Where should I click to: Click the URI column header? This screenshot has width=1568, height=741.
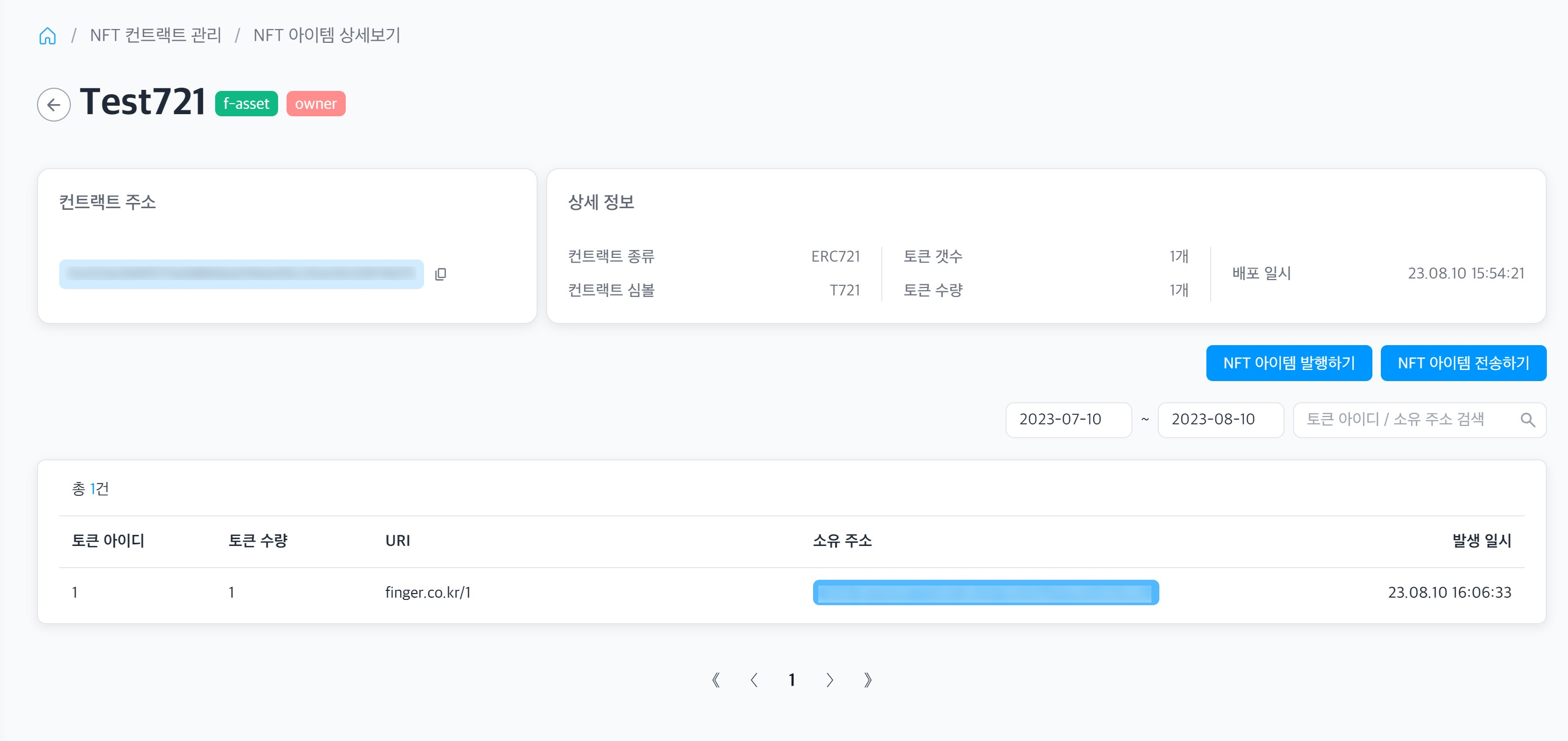pos(398,540)
